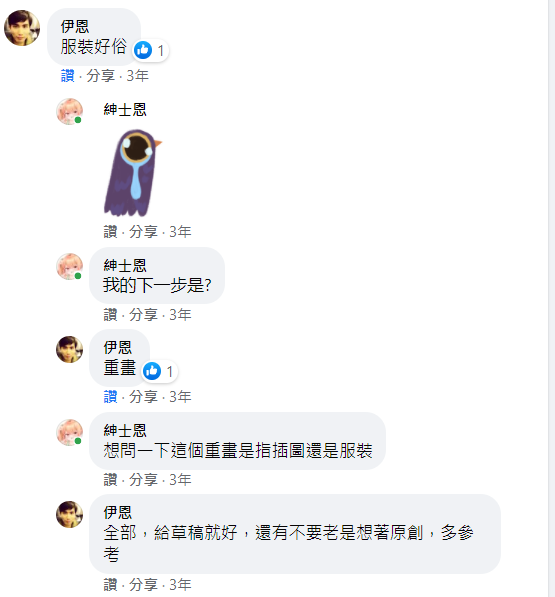This screenshot has width=555, height=597.
Task: Open 伊恩 avatar beside the 重畫 comment
Action: 70,349
